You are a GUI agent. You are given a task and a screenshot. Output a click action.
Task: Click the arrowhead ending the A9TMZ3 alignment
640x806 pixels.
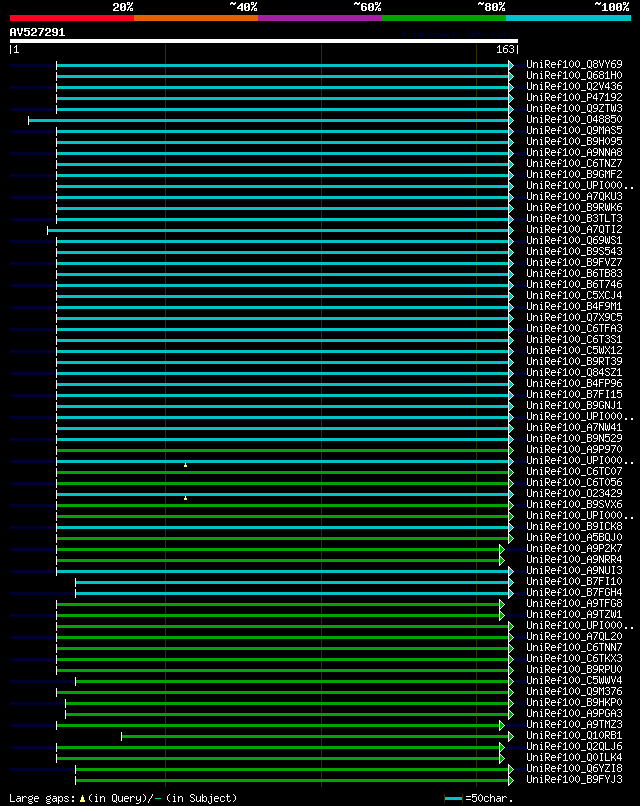[x=502, y=725]
